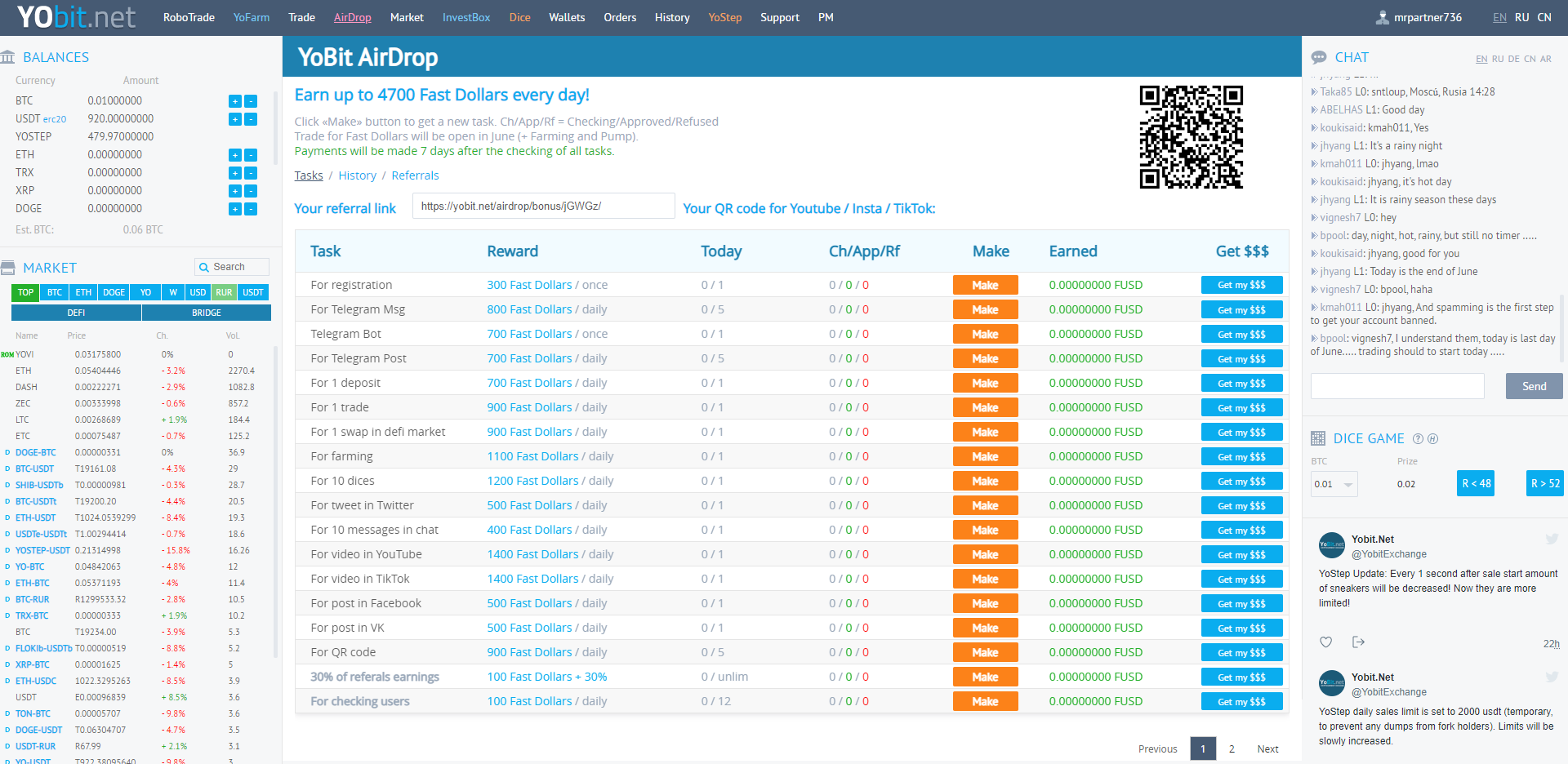Click the share icon under YoStep tweet
Screen dimensions: 1568x764
(x=1358, y=642)
